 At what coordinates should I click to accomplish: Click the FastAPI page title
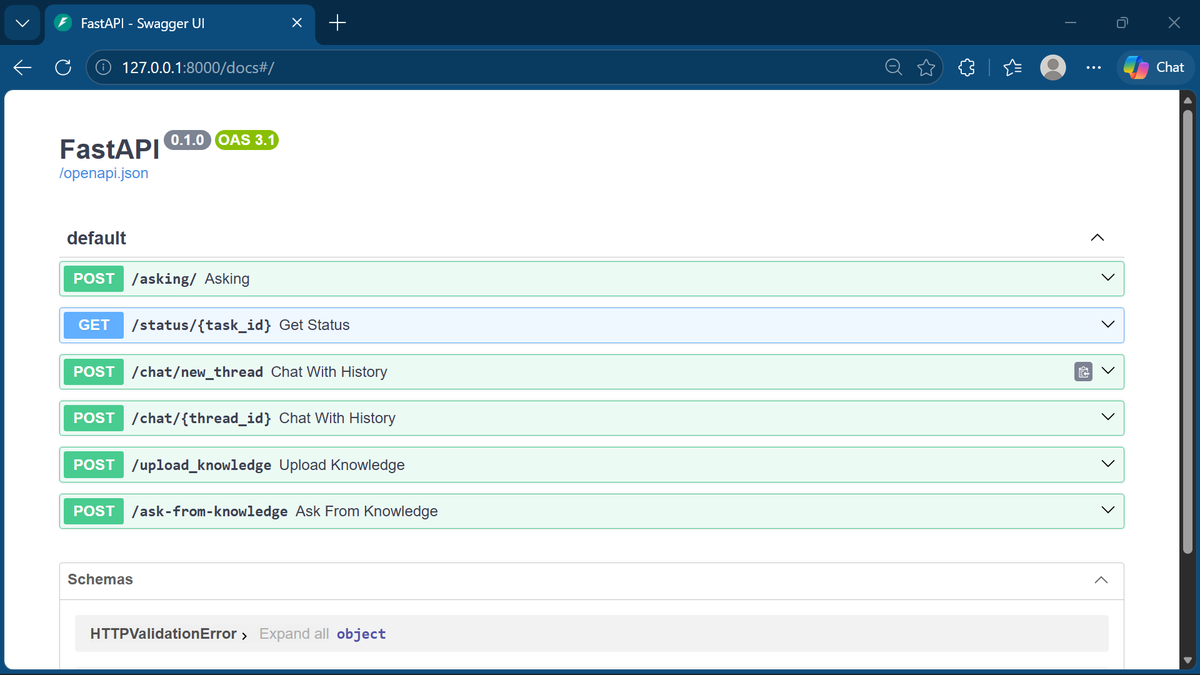tap(110, 149)
